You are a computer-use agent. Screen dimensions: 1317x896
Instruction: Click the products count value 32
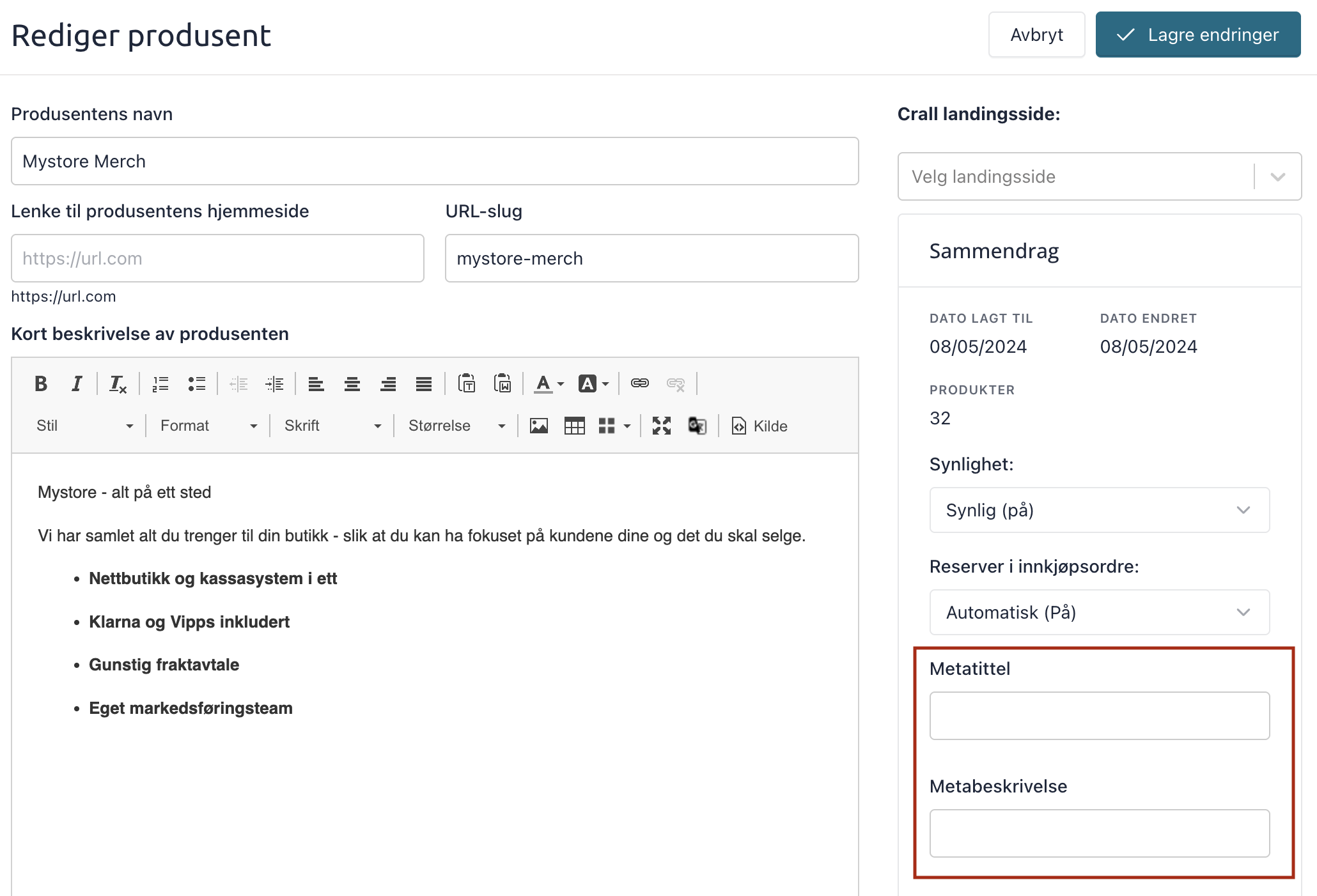tap(940, 418)
